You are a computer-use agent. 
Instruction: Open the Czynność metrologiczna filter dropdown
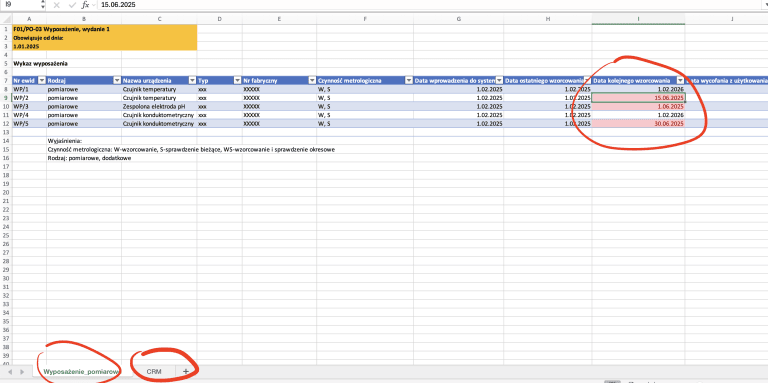(x=409, y=80)
